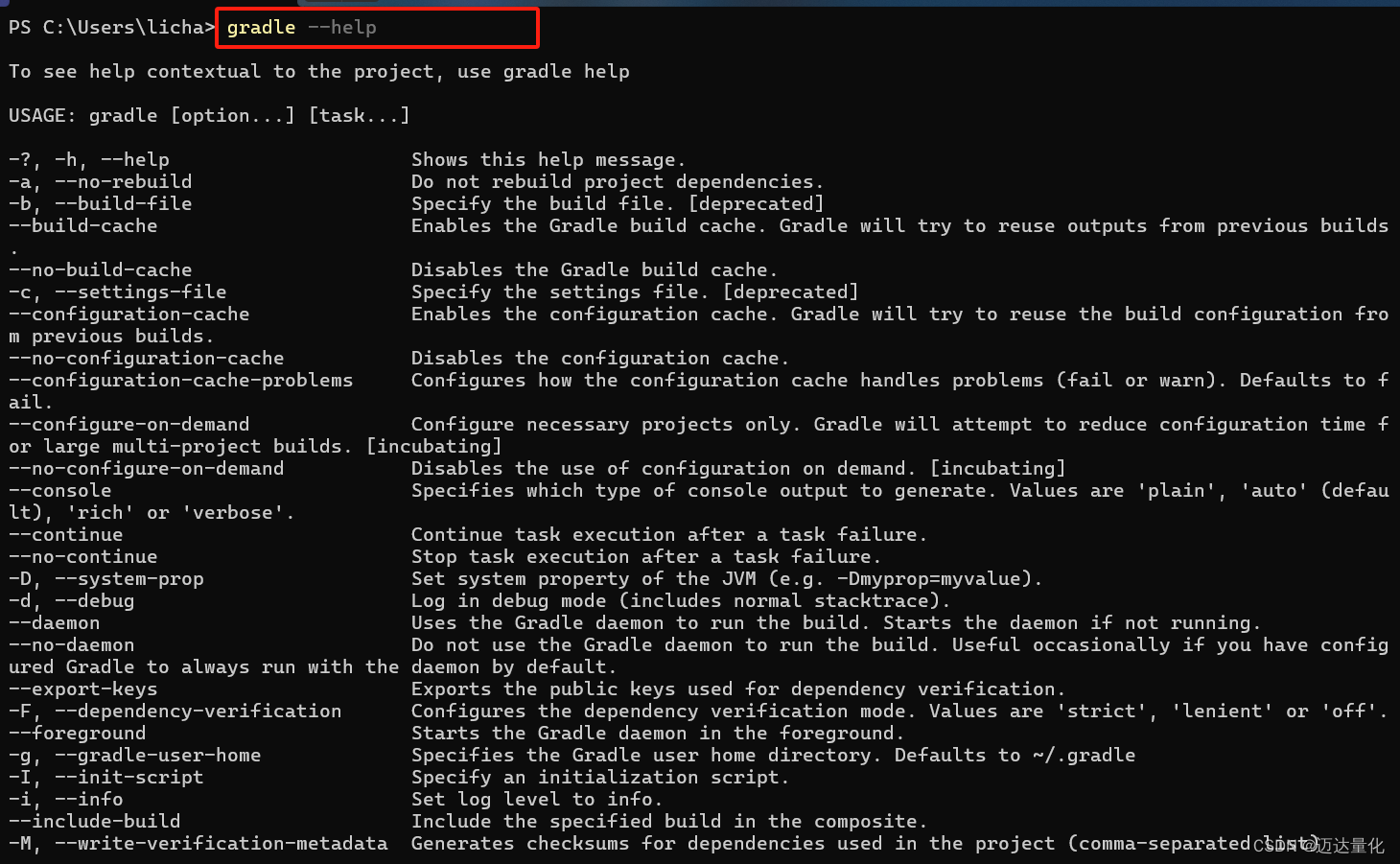Click the typed command 'gradle --help'

pyautogui.click(x=301, y=27)
